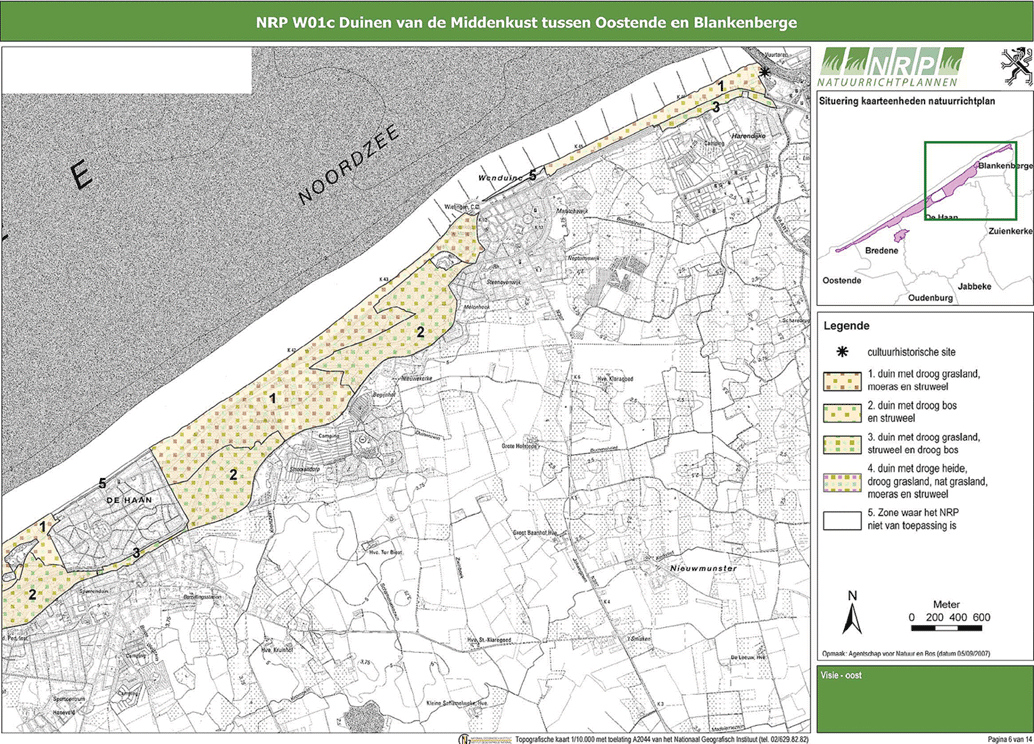Click the 'Legende' heading
The image size is (1034, 744).
[x=847, y=326]
